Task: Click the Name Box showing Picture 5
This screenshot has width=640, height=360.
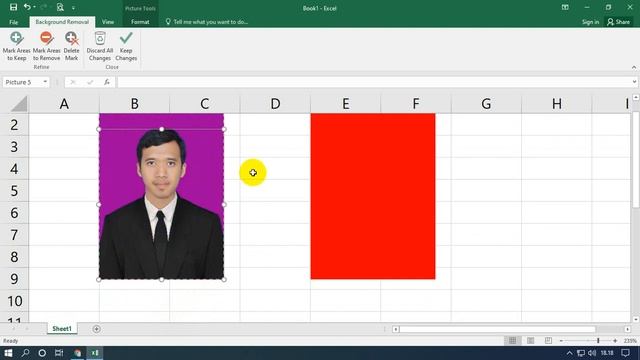Action: tap(22, 82)
